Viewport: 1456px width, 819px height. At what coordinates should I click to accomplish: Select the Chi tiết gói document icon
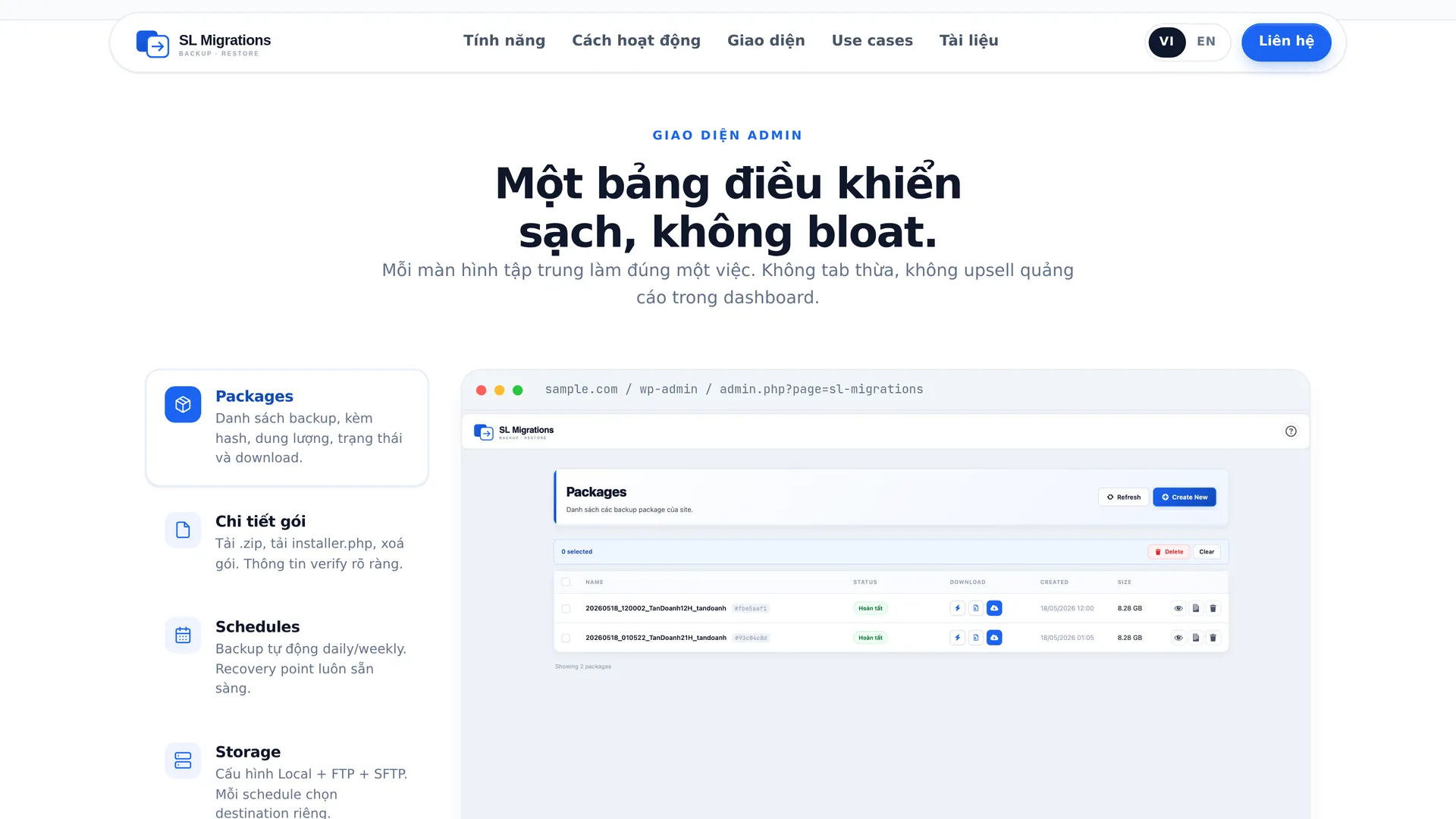pyautogui.click(x=183, y=529)
